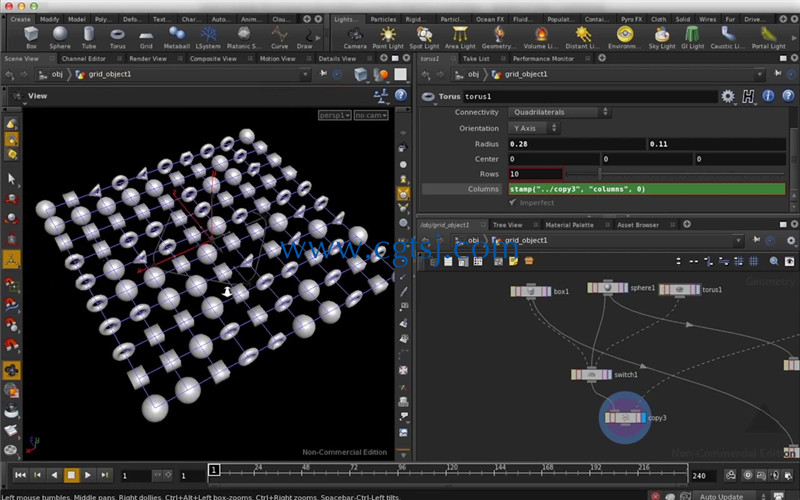800x500 pixels.
Task: Toggle the Imperfect checkbox
Action: click(x=512, y=203)
